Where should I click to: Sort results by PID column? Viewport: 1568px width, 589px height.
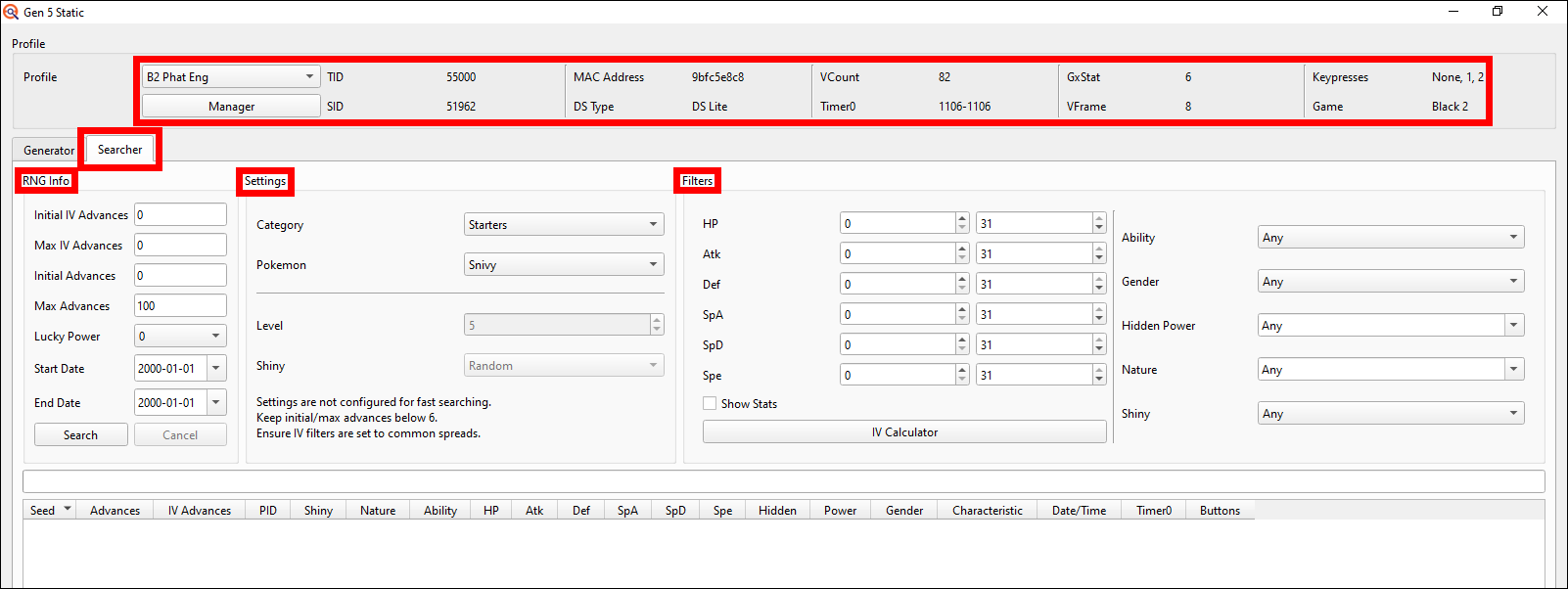click(x=268, y=510)
